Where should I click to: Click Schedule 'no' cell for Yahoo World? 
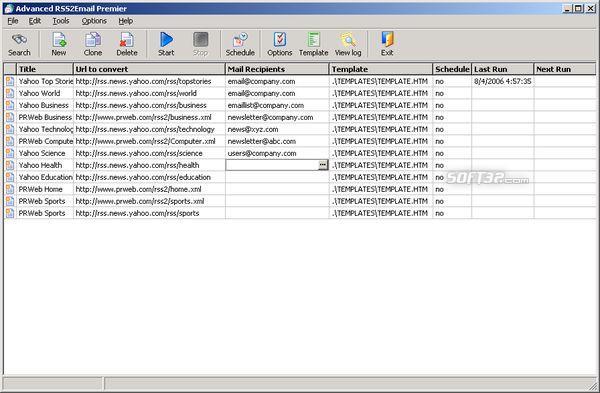pos(452,93)
